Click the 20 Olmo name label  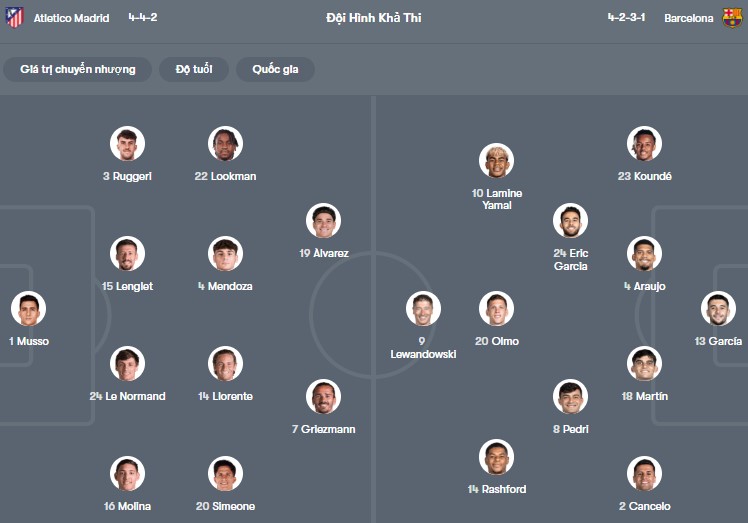click(496, 341)
